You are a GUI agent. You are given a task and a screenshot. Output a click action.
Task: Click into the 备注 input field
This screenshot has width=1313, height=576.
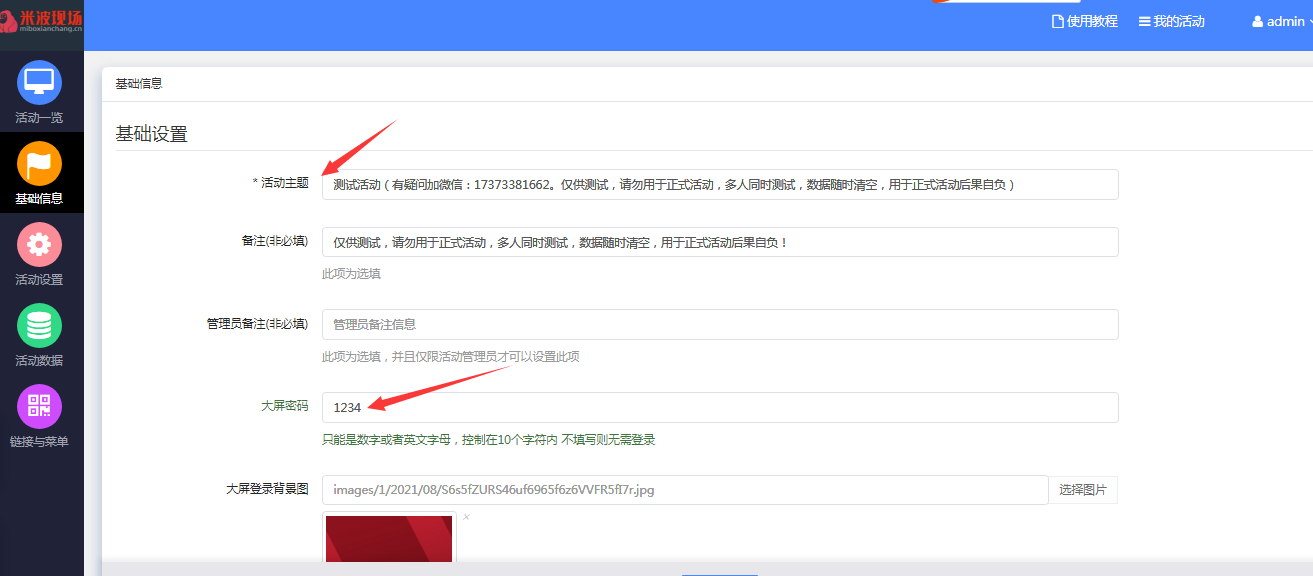pos(719,243)
